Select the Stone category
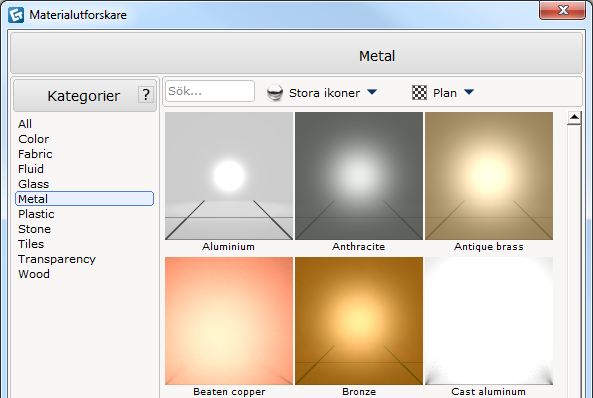 coord(34,229)
